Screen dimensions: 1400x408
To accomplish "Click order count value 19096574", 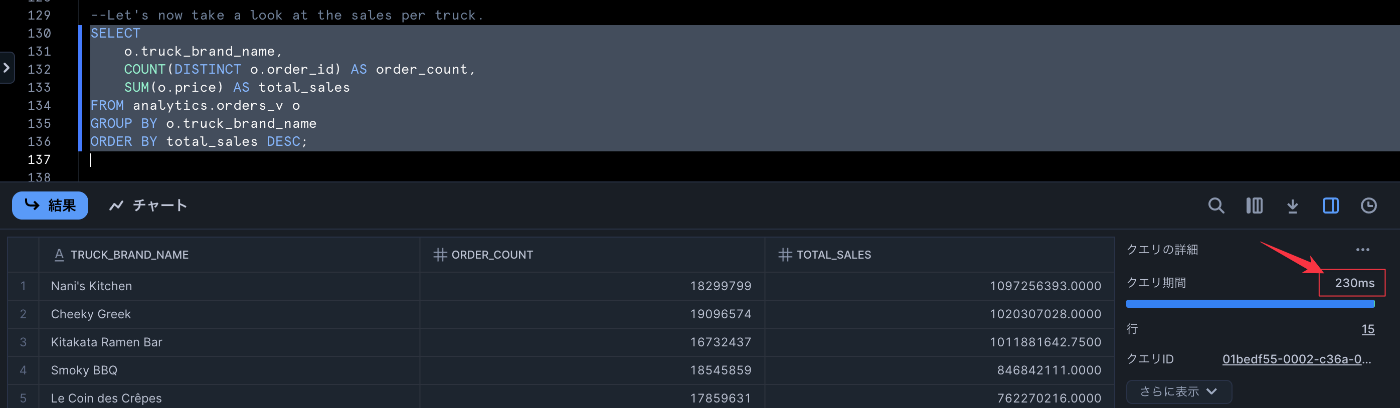I will (720, 314).
